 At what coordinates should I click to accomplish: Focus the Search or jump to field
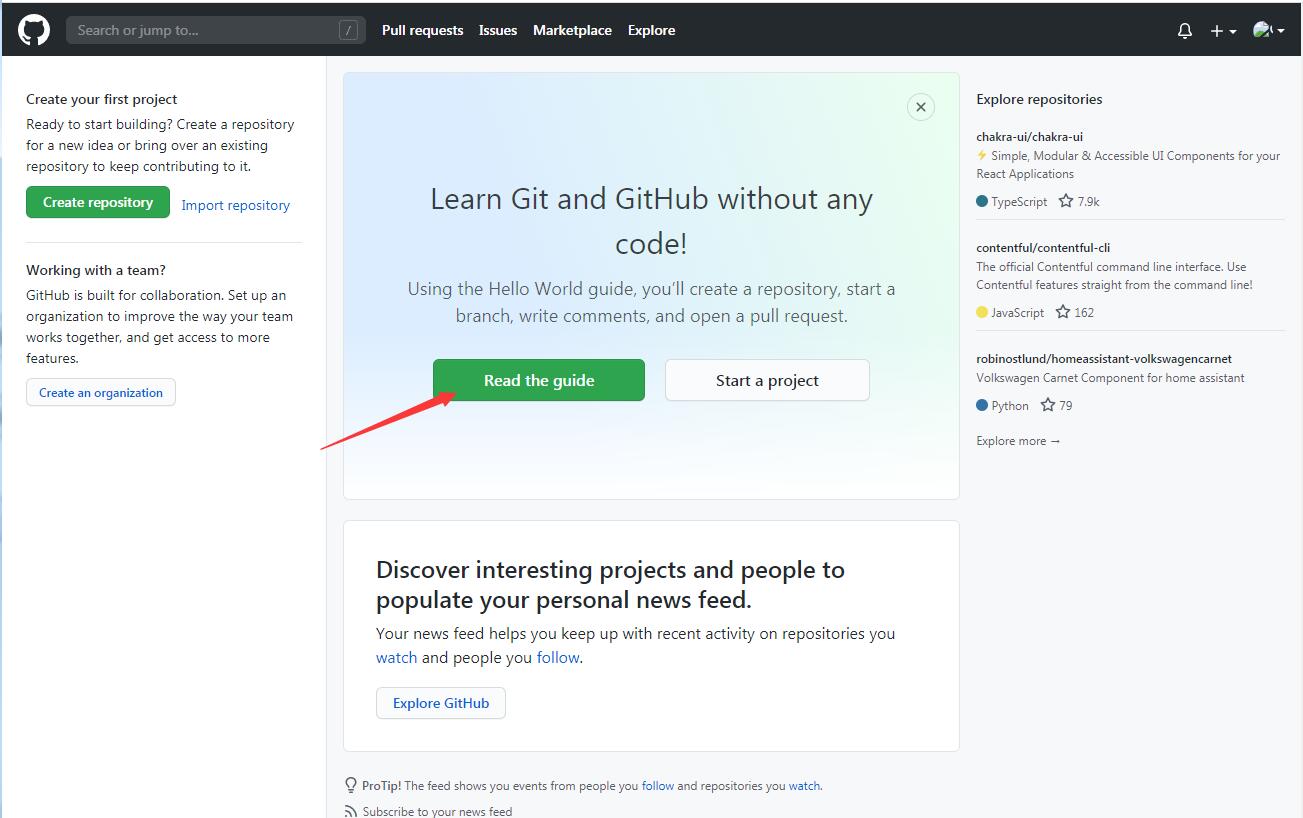(x=216, y=30)
